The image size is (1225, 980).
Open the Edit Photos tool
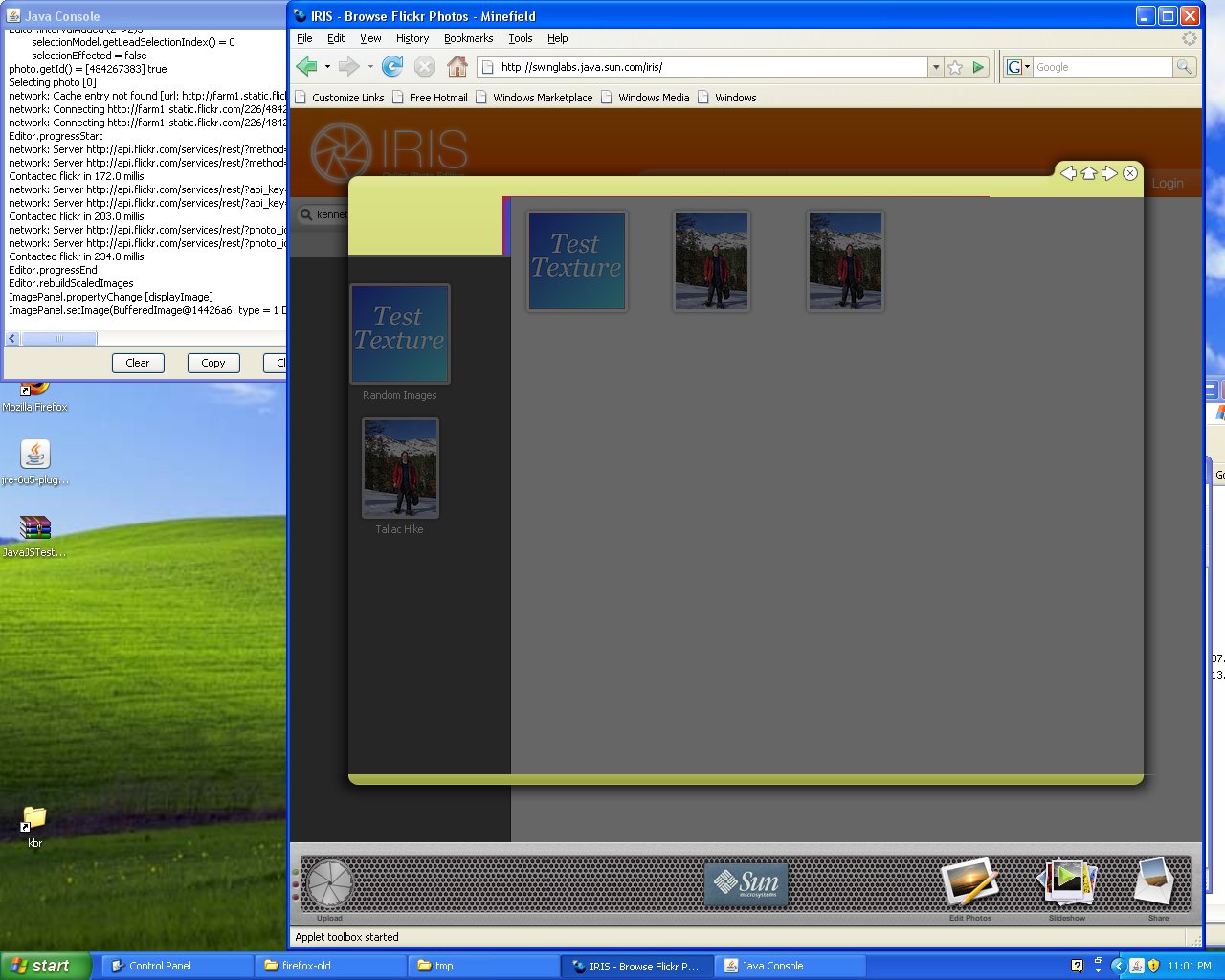pyautogui.click(x=969, y=882)
